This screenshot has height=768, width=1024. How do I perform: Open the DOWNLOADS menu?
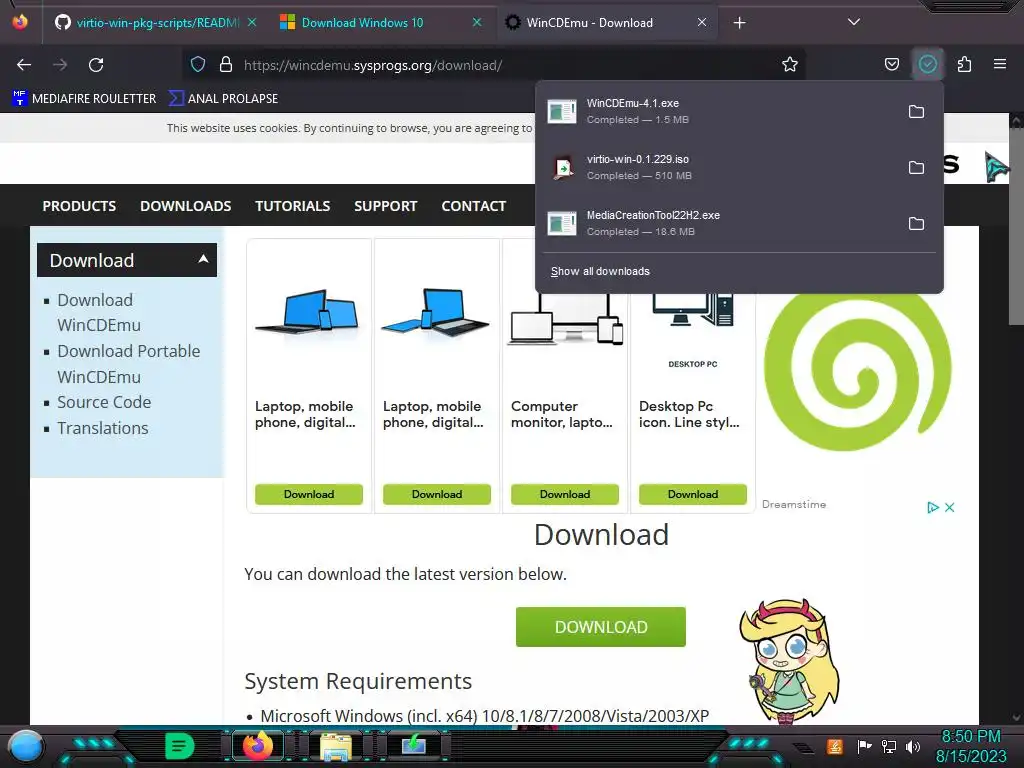185,206
